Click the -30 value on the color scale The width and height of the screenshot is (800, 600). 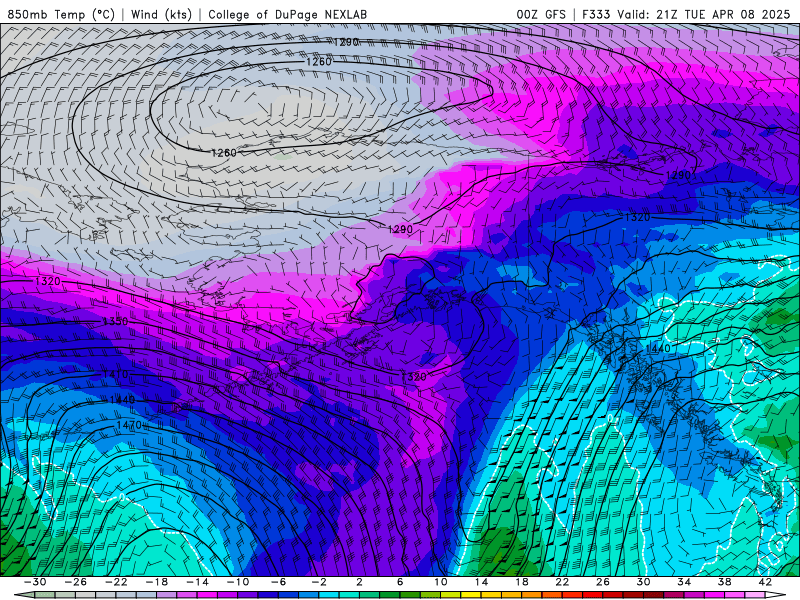coord(35,582)
